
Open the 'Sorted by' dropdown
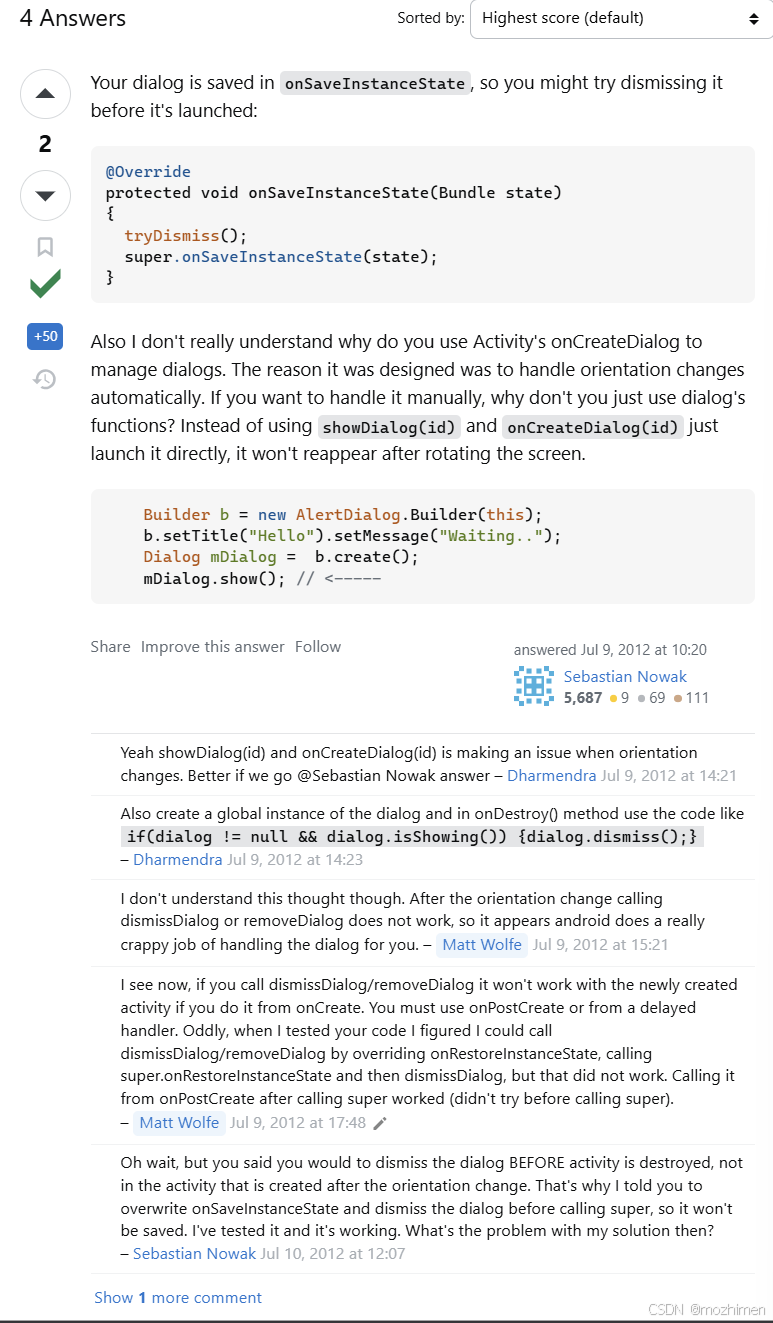tap(620, 18)
